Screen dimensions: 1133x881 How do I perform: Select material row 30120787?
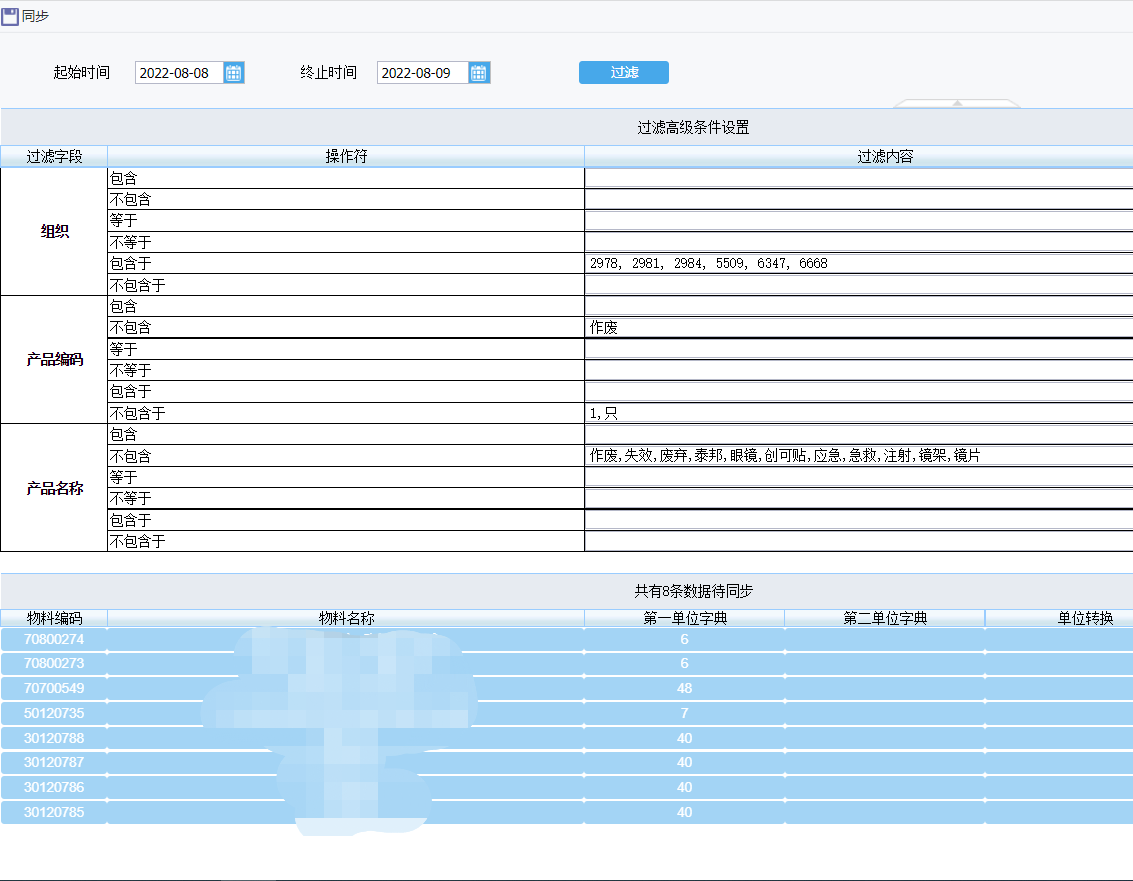pyautogui.click(x=566, y=762)
